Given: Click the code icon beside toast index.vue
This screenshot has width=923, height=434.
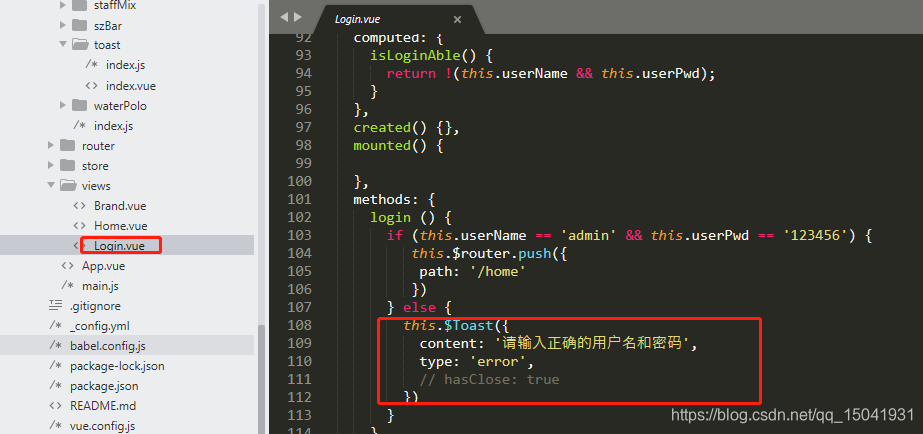Looking at the screenshot, I should pyautogui.click(x=91, y=85).
